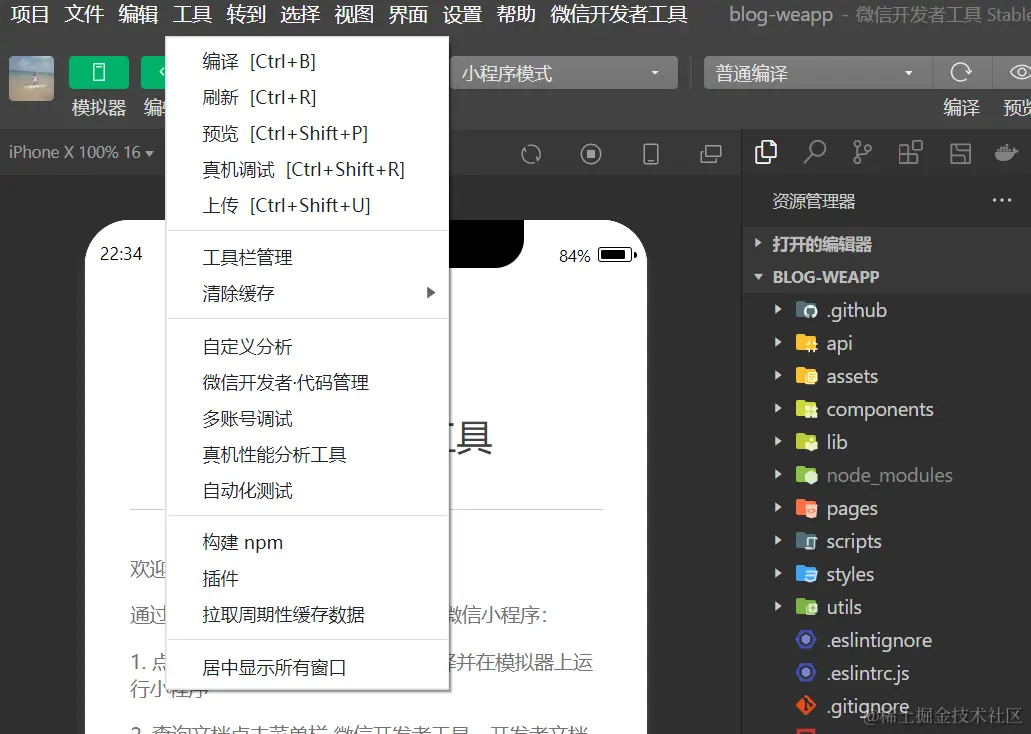Select 居中显示所有窗口 menu entry
The image size is (1031, 734).
click(x=307, y=668)
